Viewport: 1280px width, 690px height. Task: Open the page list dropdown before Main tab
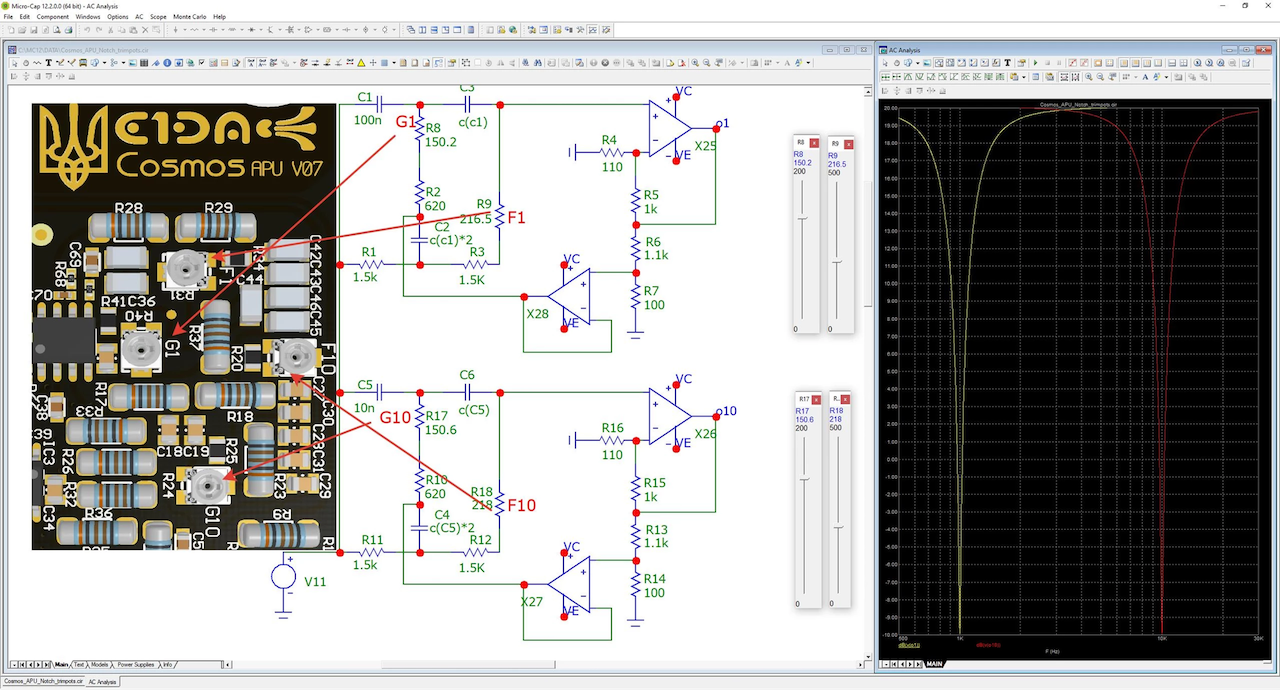tap(14, 664)
